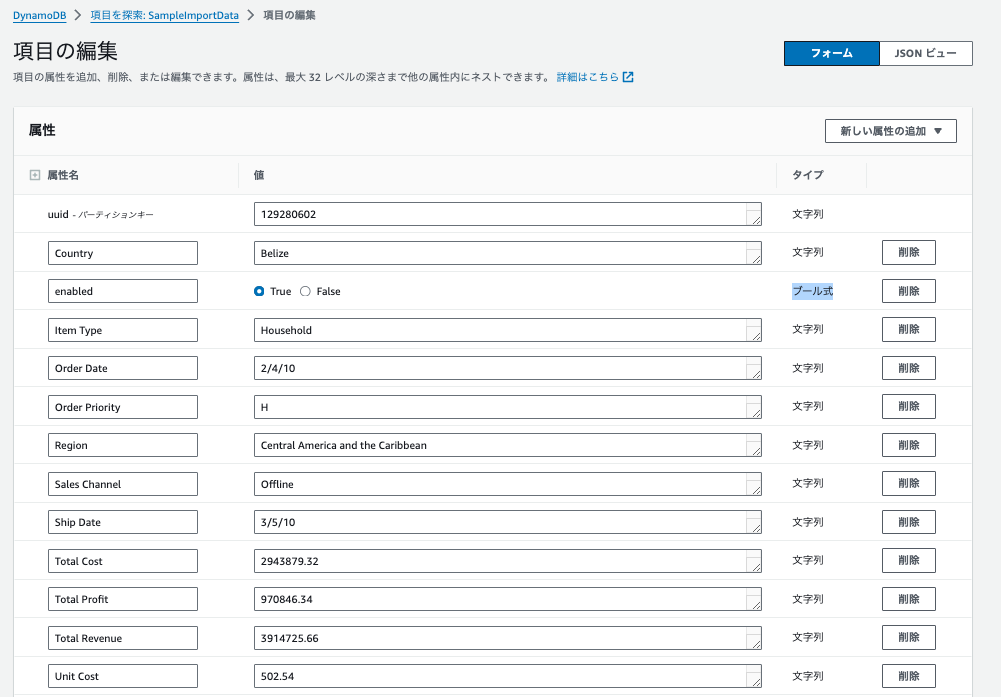Click the expand-all icon beside 属性名 header
Viewport: 1001px width, 697px height.
pos(35,175)
